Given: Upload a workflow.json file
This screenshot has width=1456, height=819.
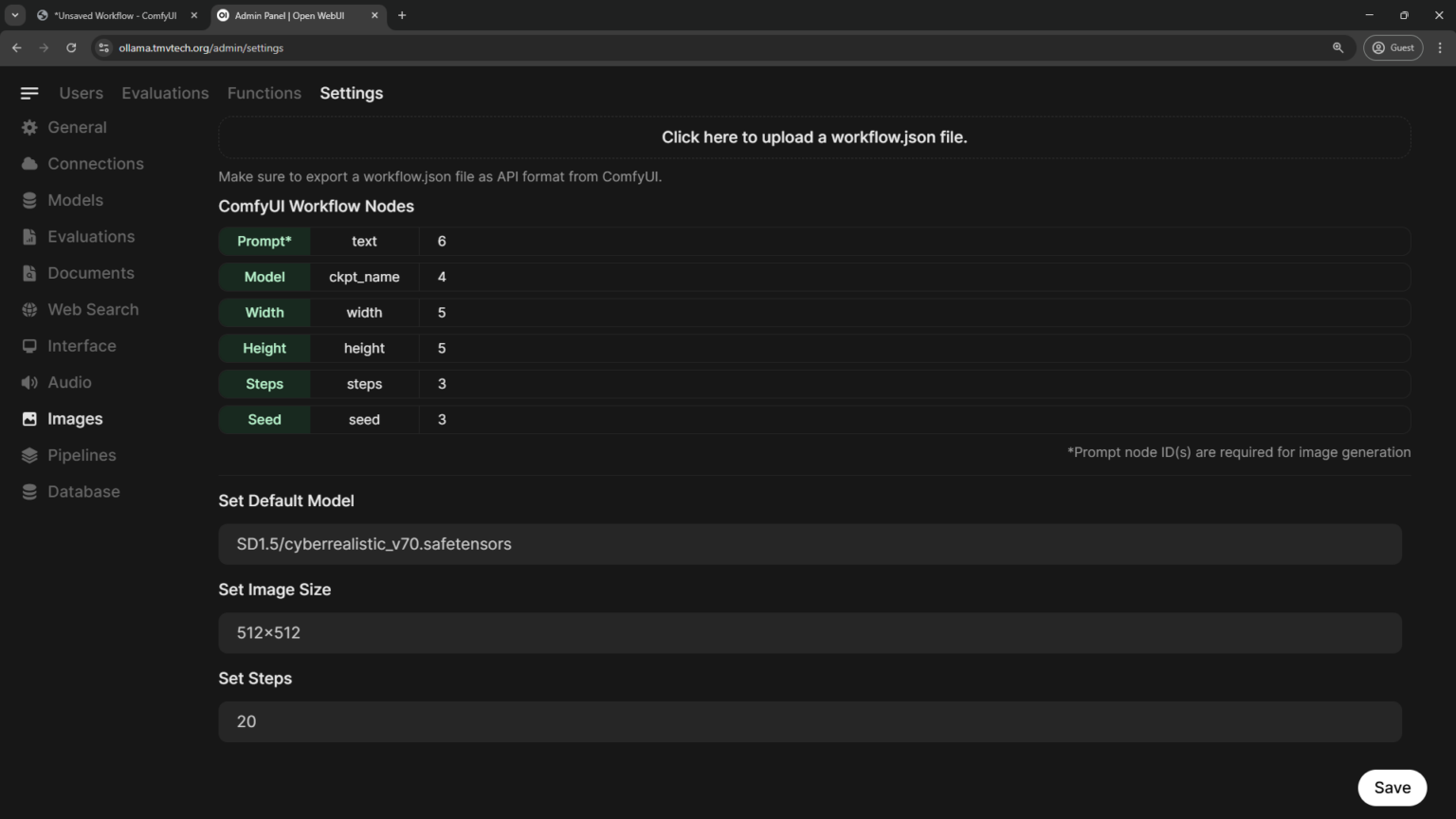Looking at the screenshot, I should [x=813, y=136].
